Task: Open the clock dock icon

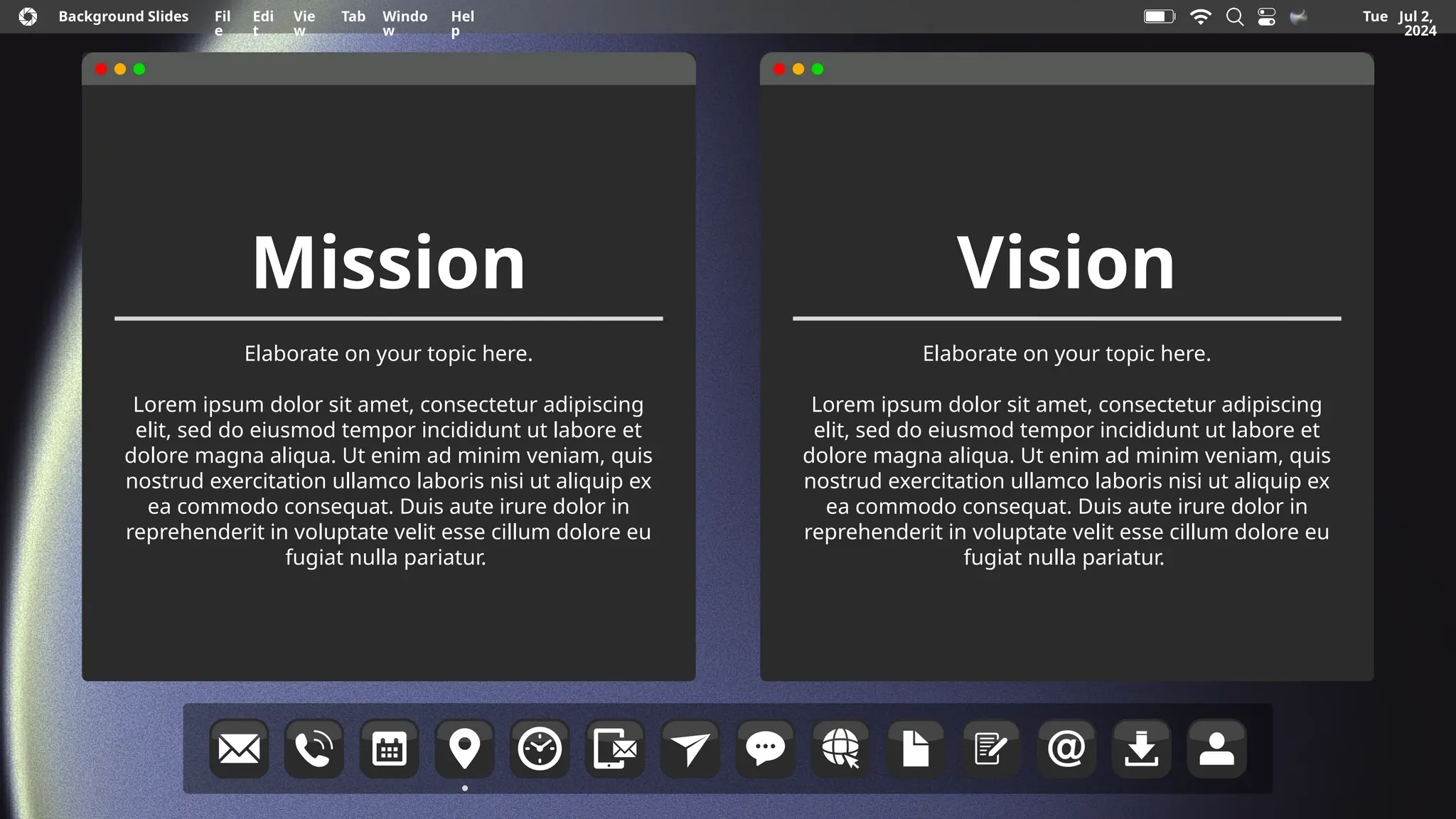Action: [540, 749]
